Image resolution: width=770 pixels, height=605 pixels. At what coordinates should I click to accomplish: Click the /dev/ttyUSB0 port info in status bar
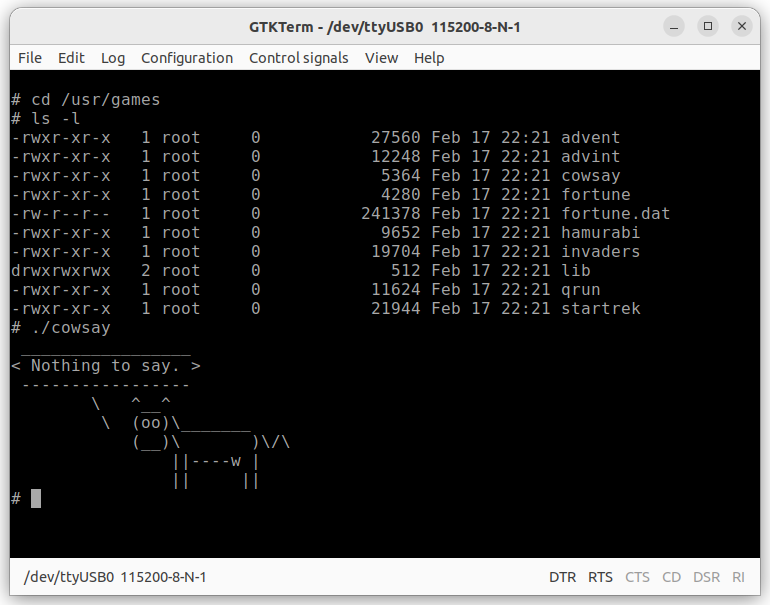tap(115, 577)
